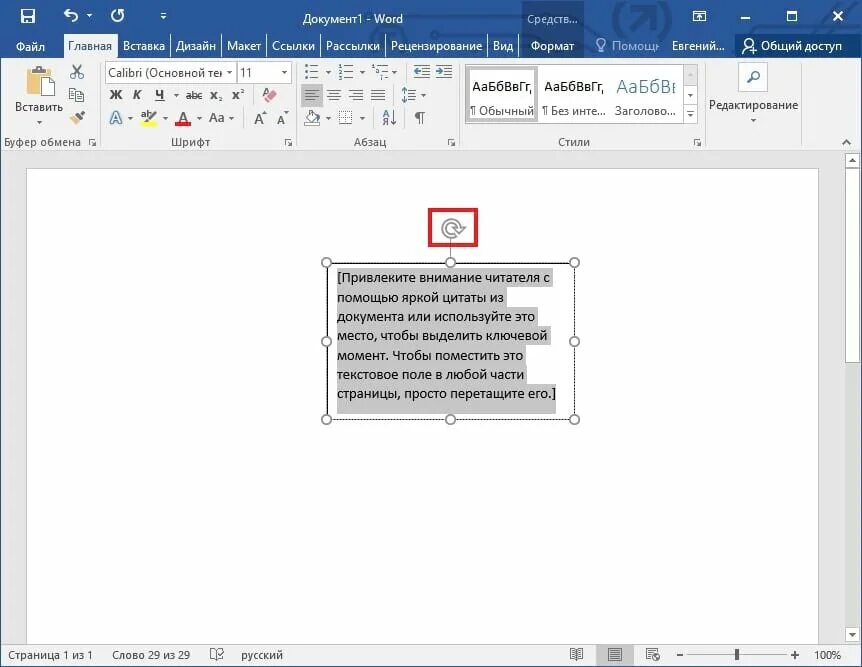The height and width of the screenshot is (667, 862).
Task: Show paragraph marks (¶)
Action: click(x=419, y=118)
